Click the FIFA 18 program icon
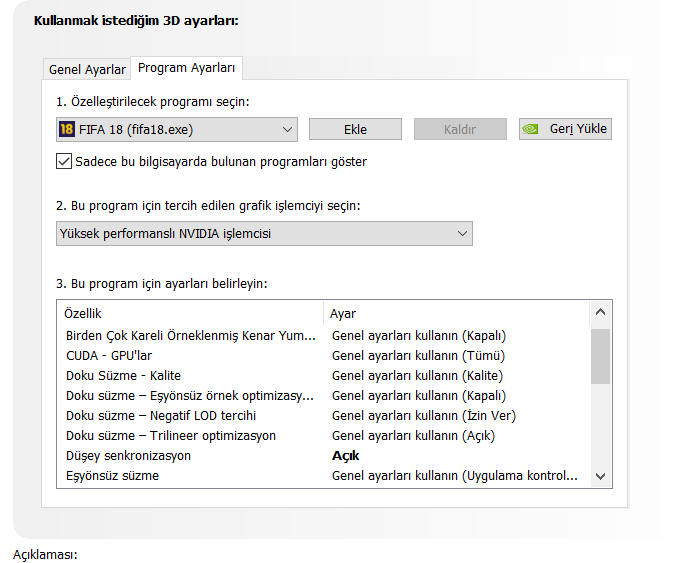The width and height of the screenshot is (674, 563). click(x=67, y=129)
